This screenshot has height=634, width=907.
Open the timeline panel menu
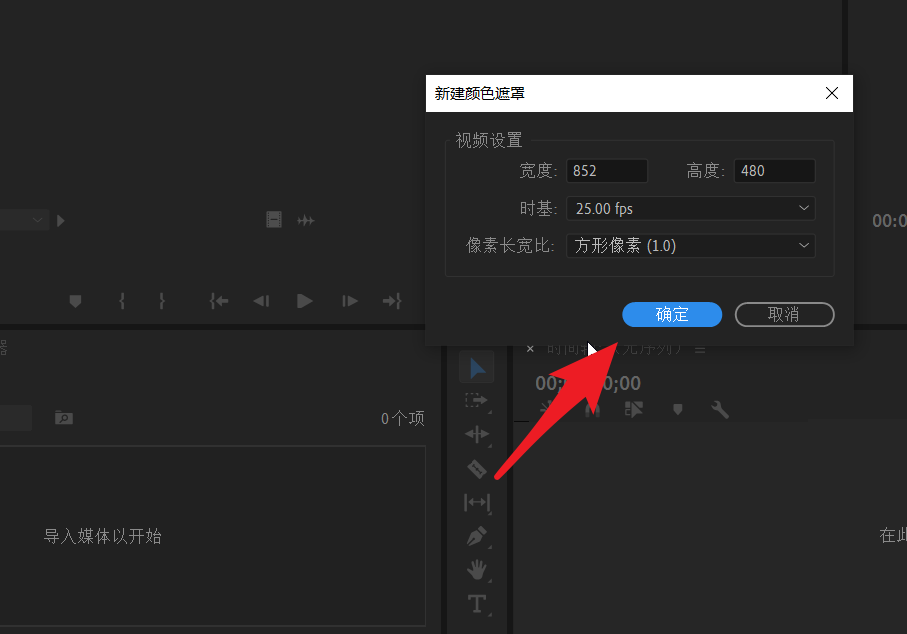(x=700, y=348)
